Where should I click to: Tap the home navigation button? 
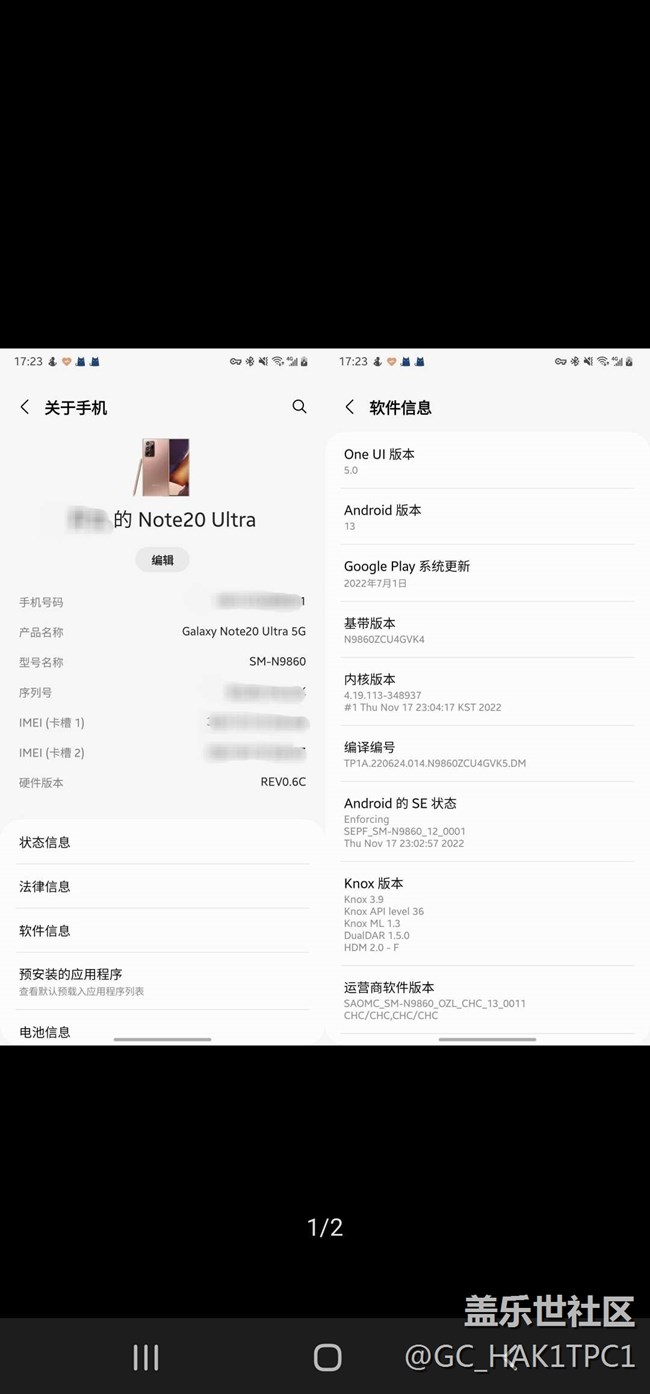click(327, 1356)
